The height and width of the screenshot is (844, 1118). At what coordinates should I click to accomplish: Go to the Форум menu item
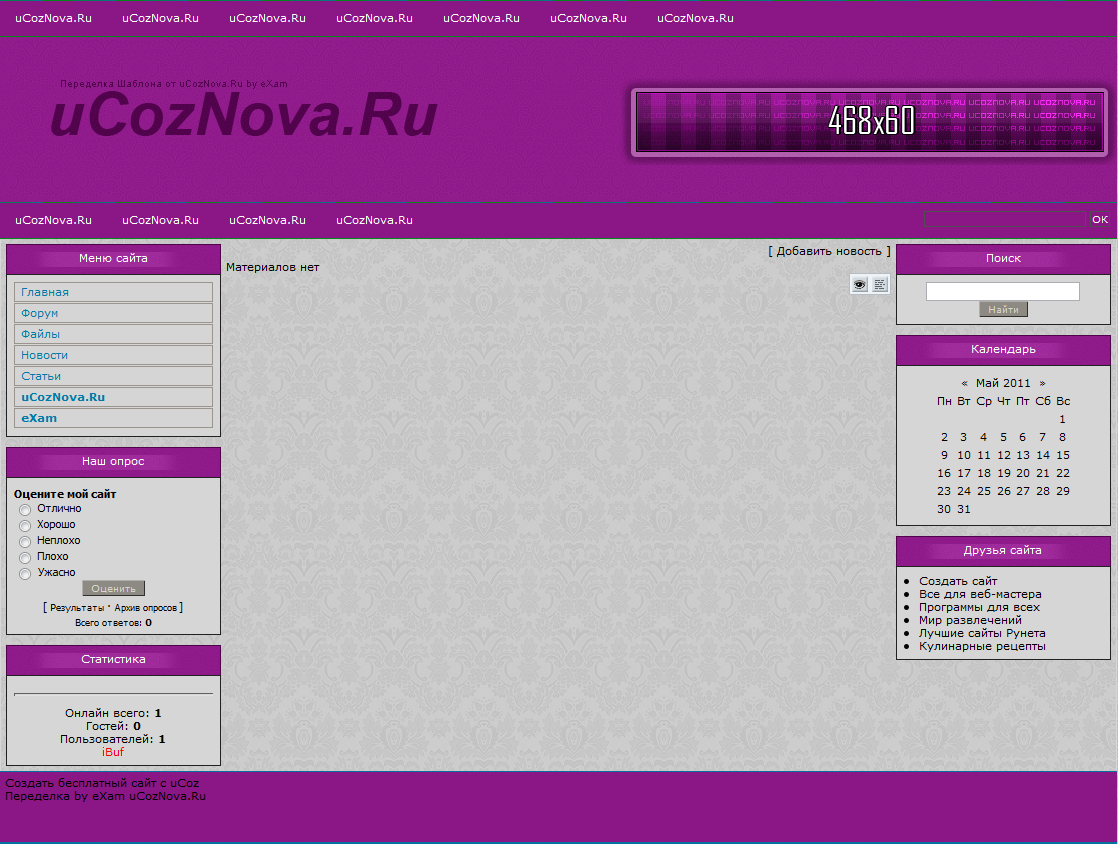pos(113,313)
